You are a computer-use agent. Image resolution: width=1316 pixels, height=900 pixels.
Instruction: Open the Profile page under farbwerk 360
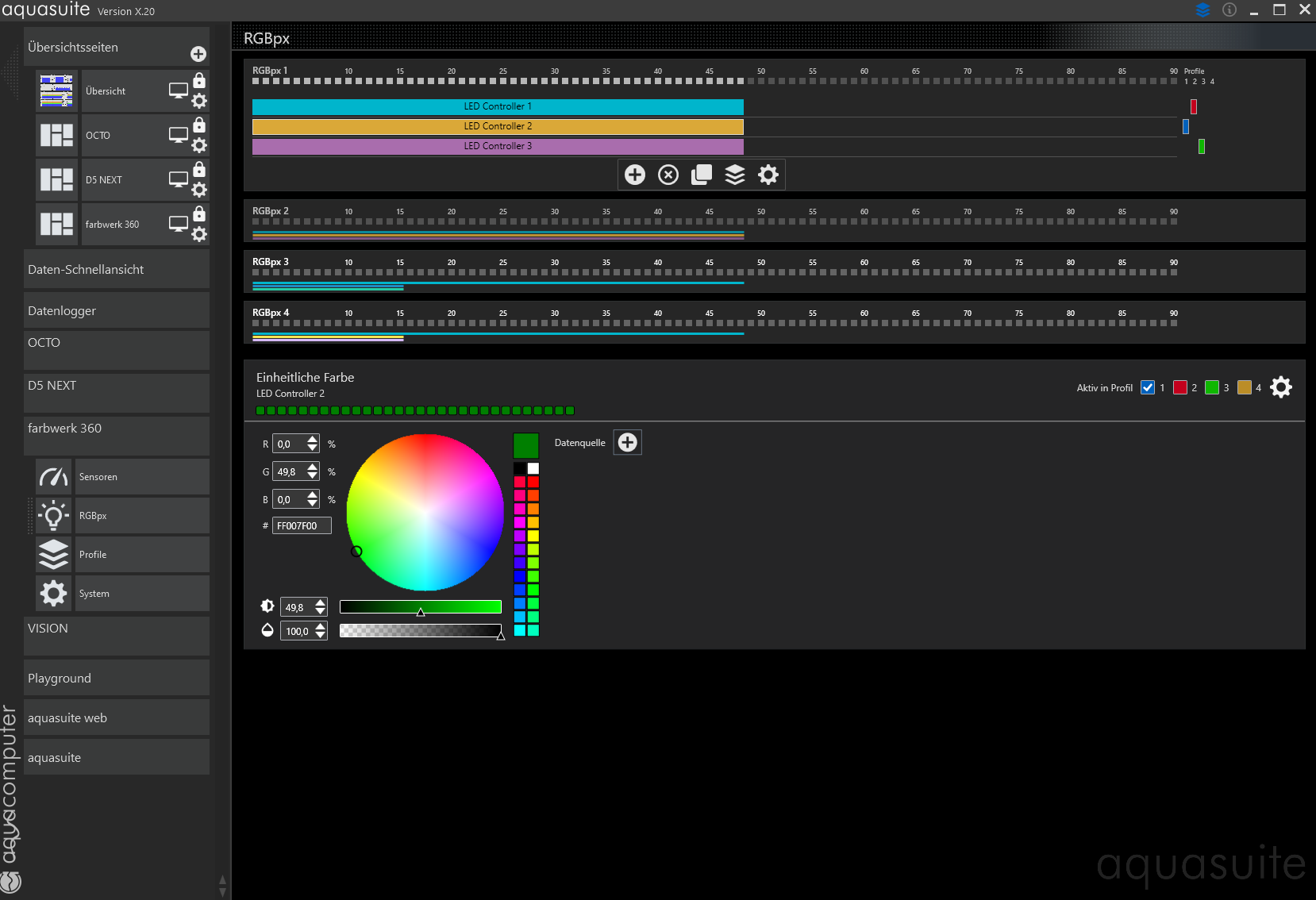(x=141, y=555)
